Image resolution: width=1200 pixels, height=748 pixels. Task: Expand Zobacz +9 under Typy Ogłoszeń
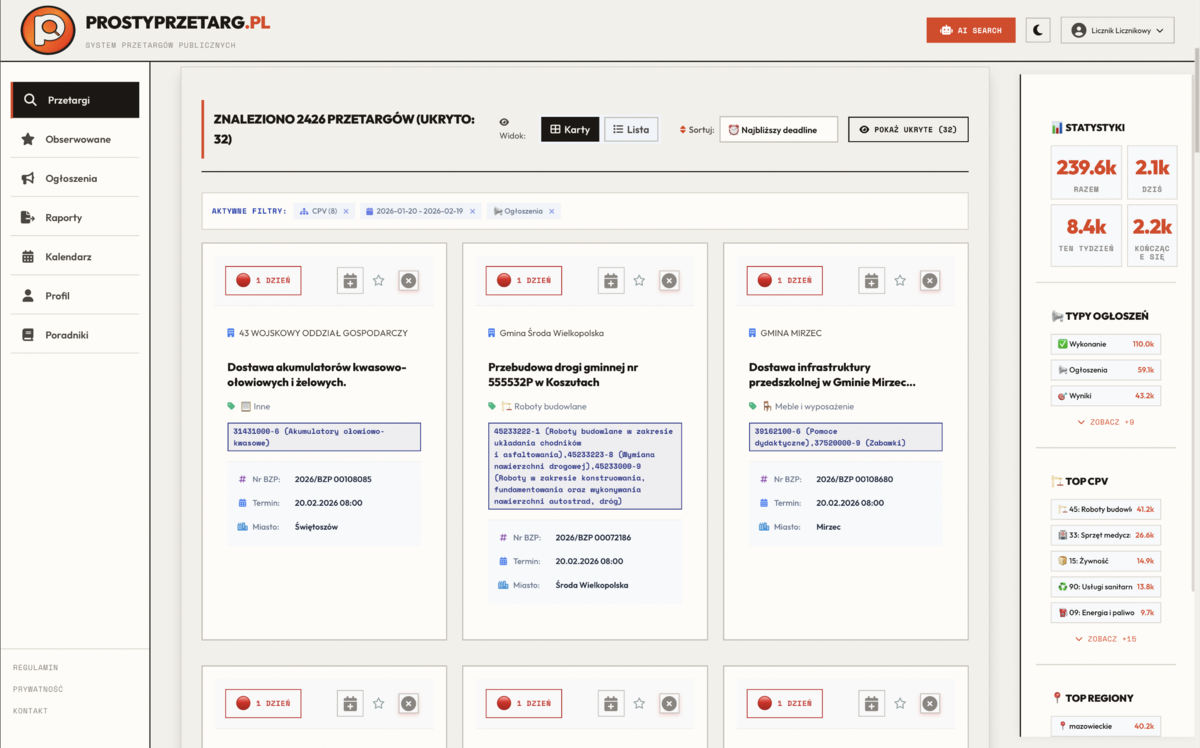(1105, 421)
